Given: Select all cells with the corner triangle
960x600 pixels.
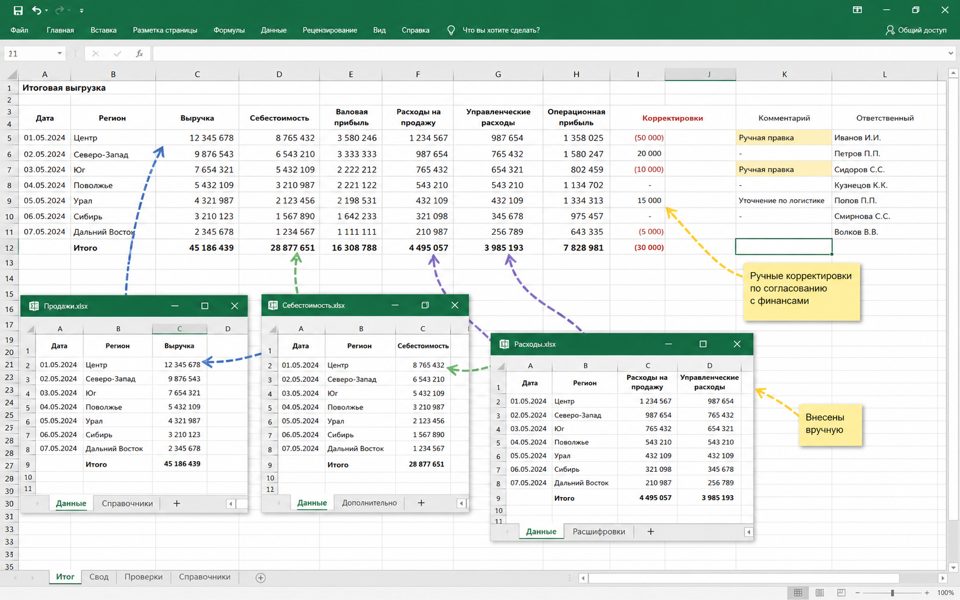Looking at the screenshot, I should tap(12, 75).
